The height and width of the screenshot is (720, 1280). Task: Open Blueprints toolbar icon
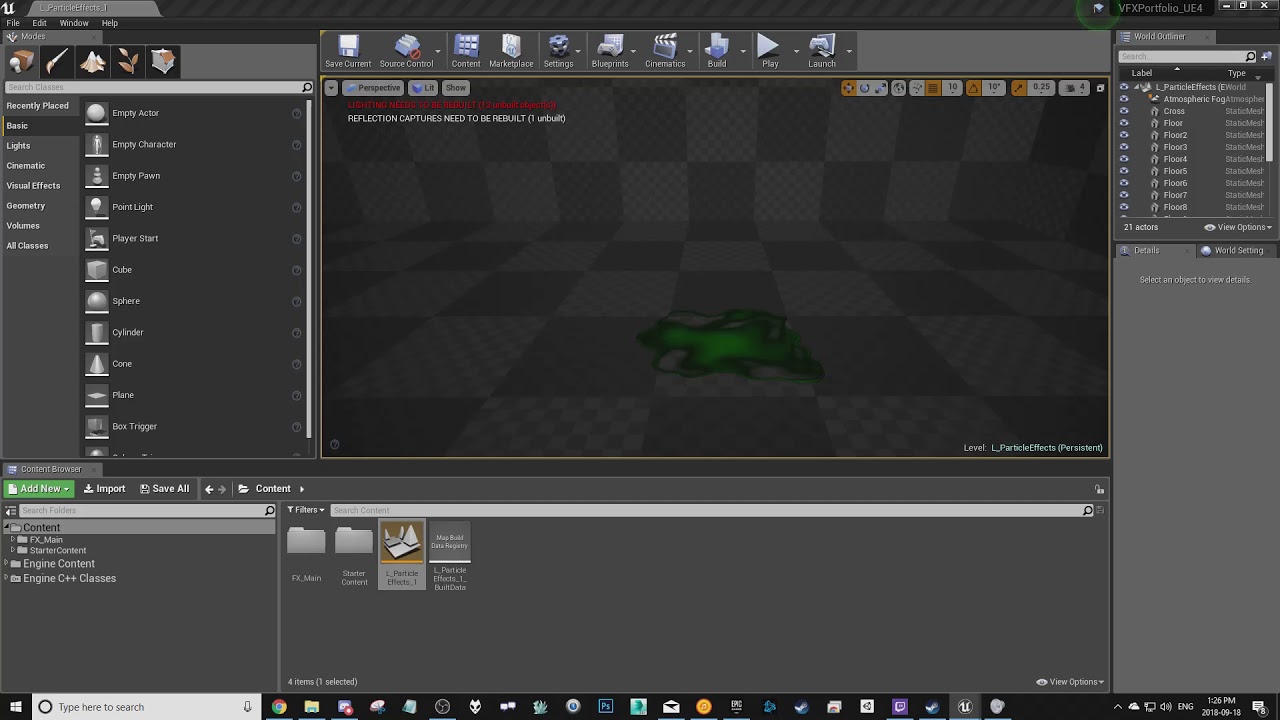click(x=610, y=51)
